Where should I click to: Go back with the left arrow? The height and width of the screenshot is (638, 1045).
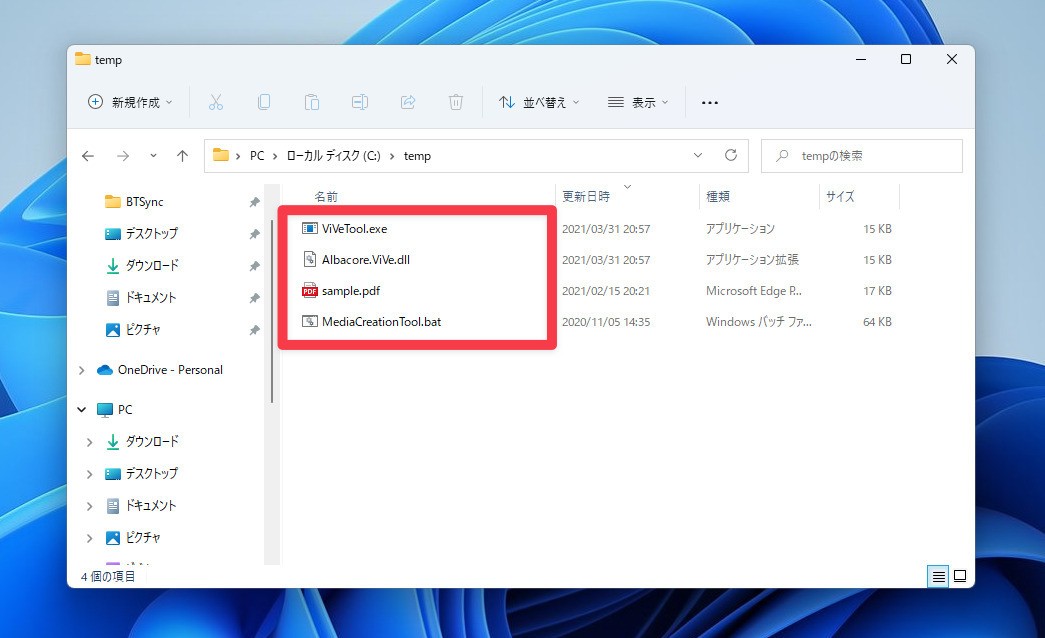(x=88, y=156)
